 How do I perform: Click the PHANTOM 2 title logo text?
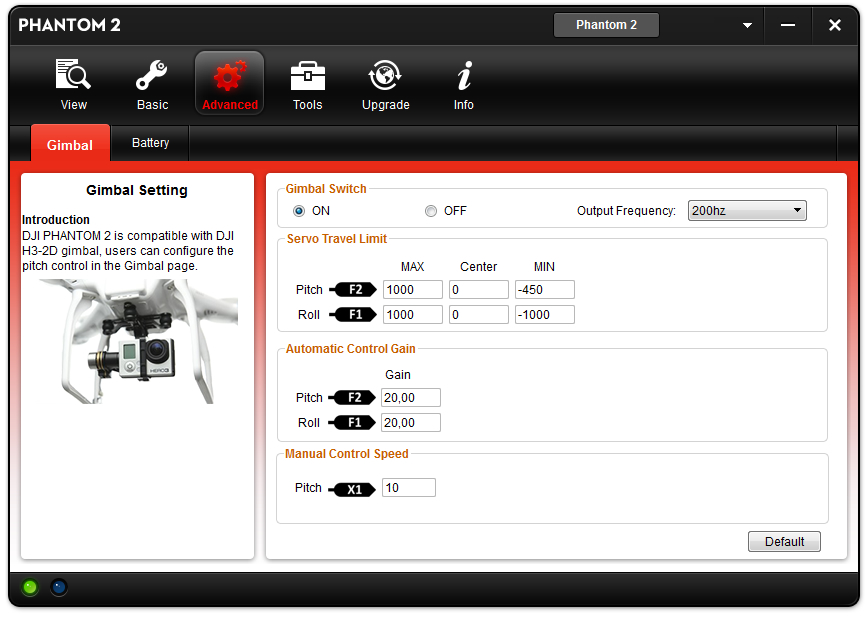tap(70, 25)
